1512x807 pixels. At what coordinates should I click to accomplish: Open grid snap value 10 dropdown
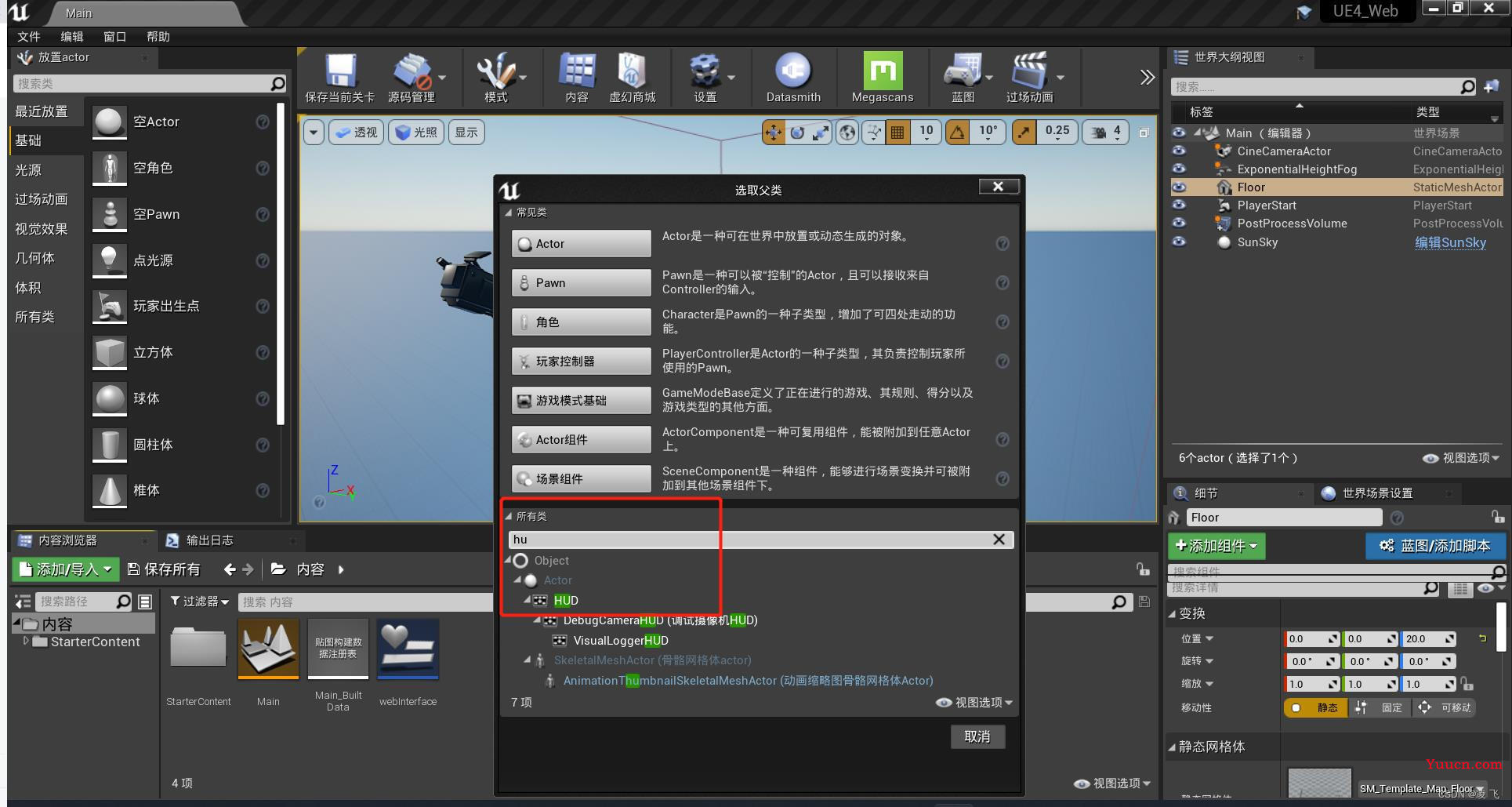pyautogui.click(x=926, y=133)
